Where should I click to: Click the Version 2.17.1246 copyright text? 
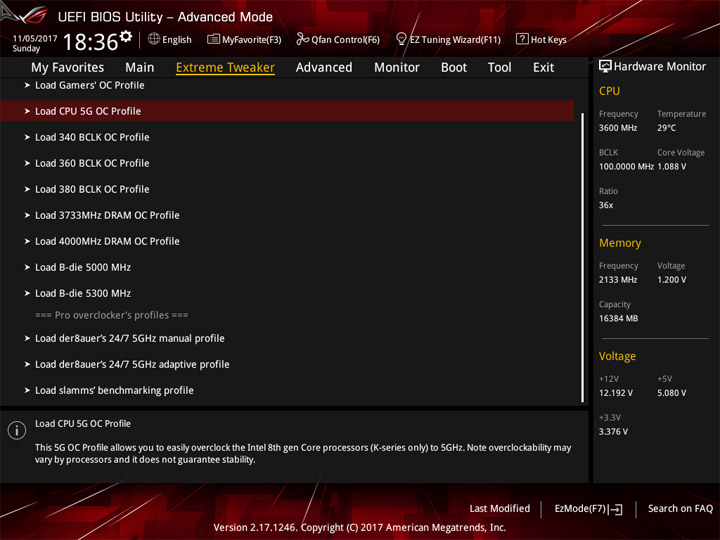click(x=360, y=527)
